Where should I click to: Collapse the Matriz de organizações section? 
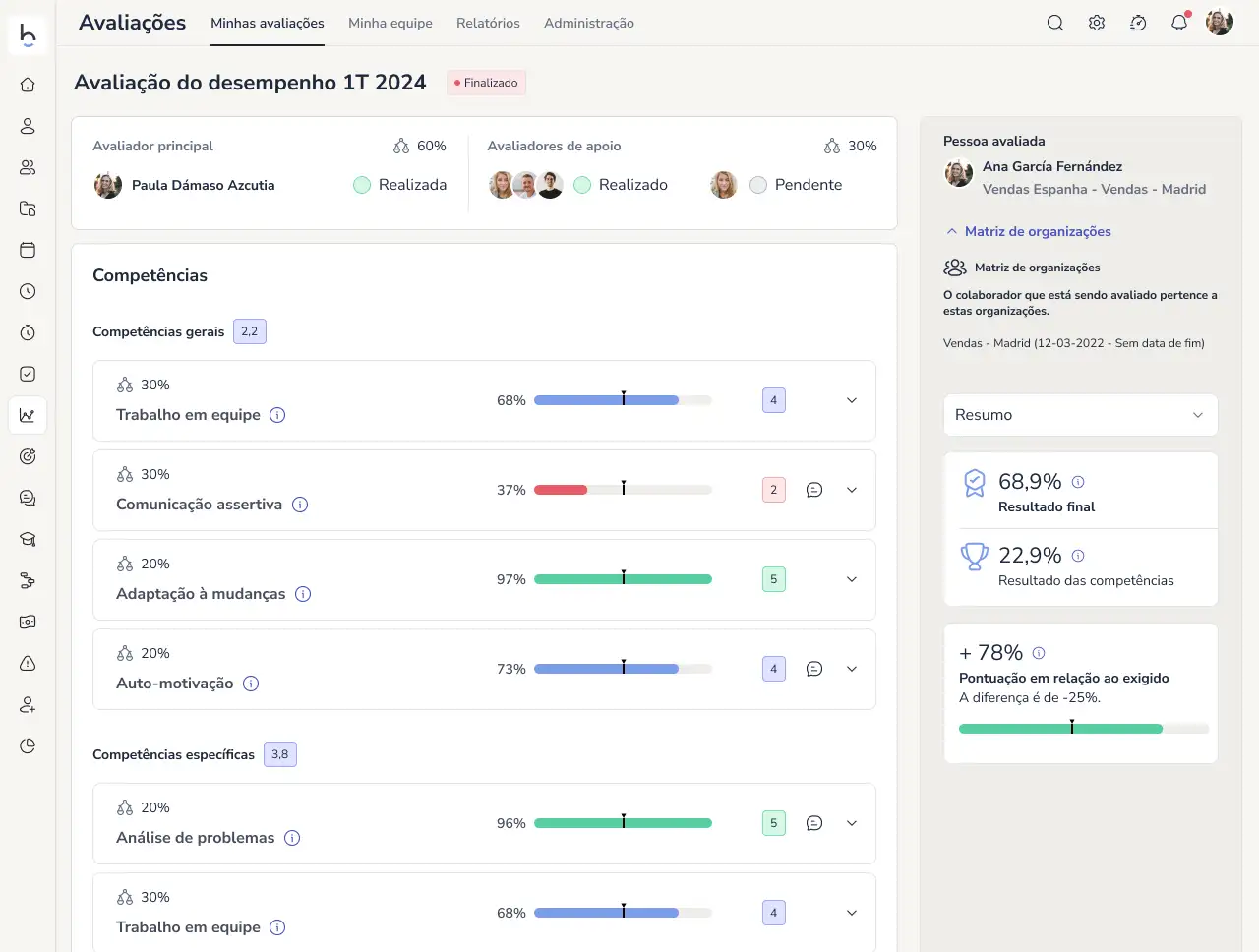tap(1028, 231)
